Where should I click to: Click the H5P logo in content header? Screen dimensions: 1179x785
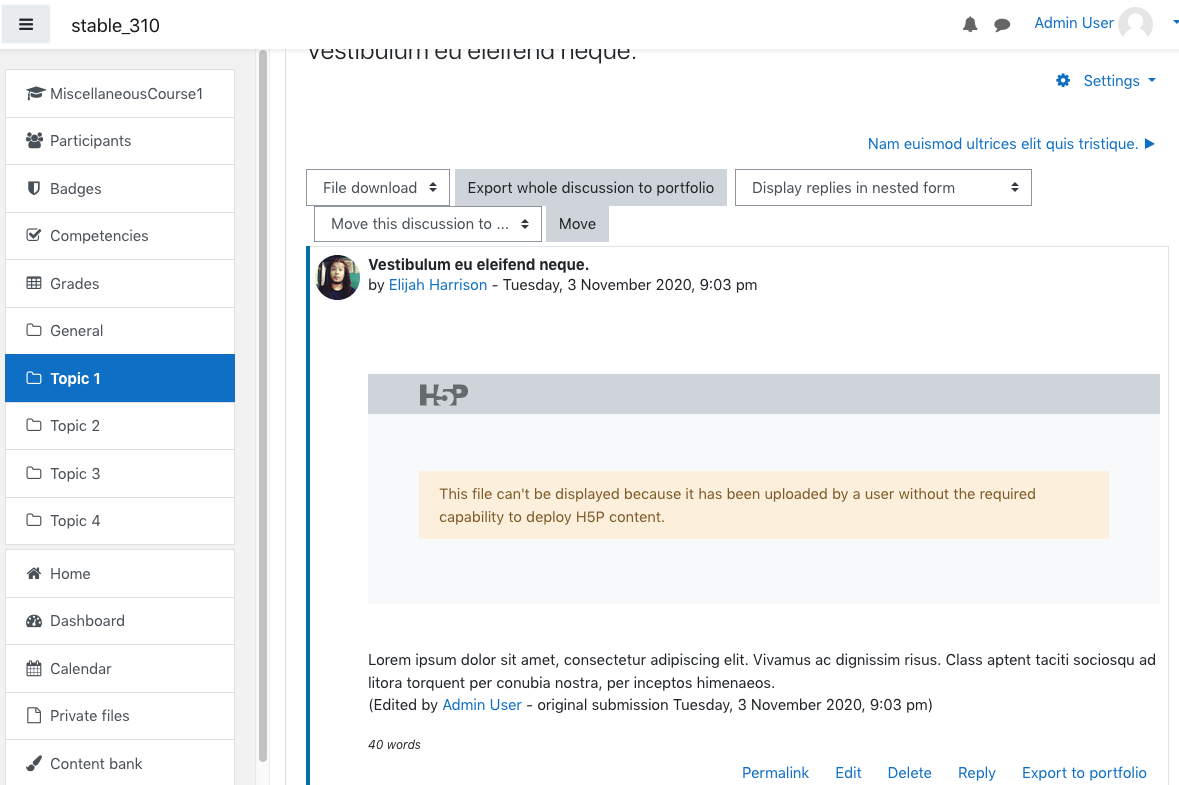click(x=444, y=395)
